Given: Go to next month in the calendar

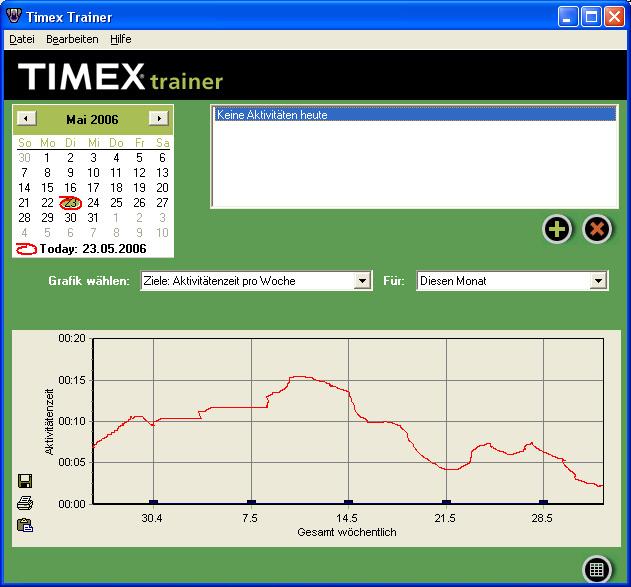Looking at the screenshot, I should (x=159, y=119).
